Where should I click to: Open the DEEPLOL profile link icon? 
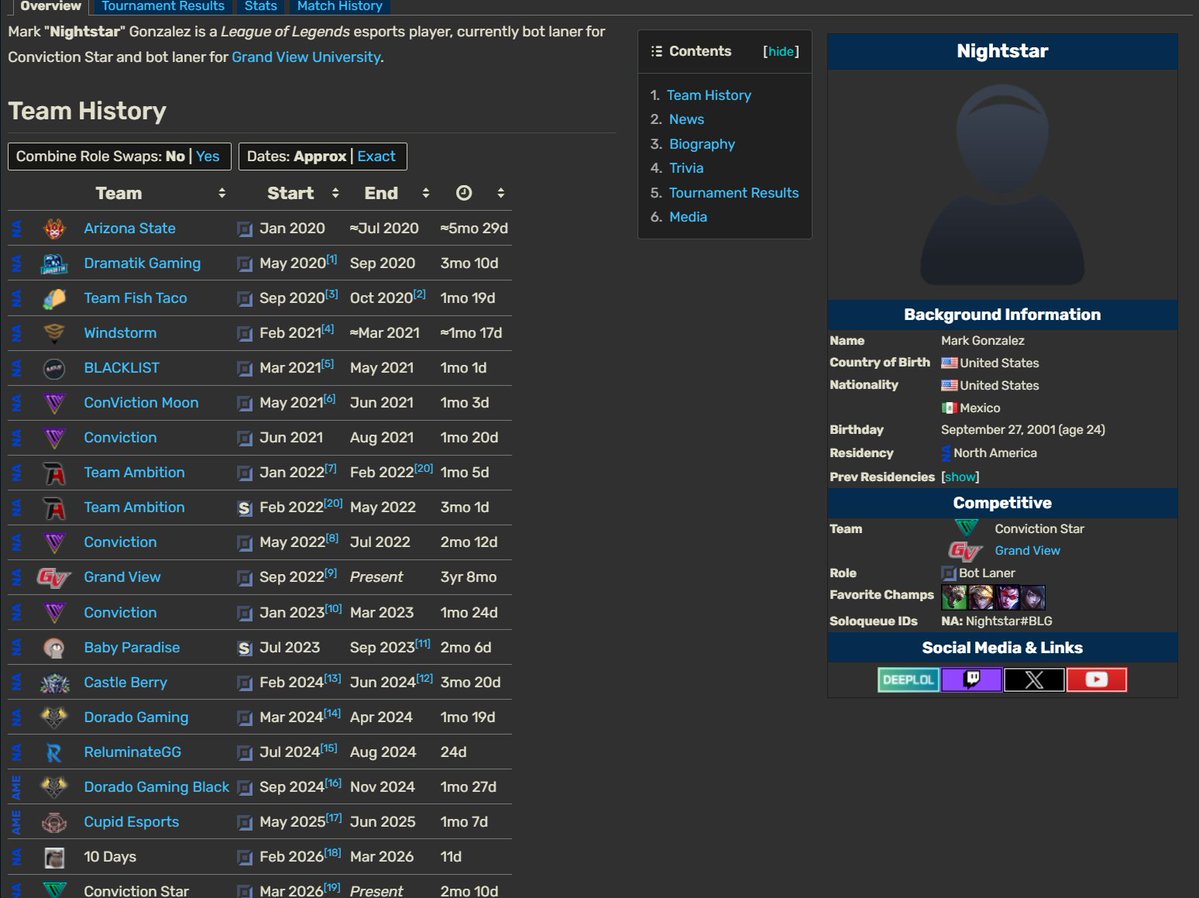[908, 679]
